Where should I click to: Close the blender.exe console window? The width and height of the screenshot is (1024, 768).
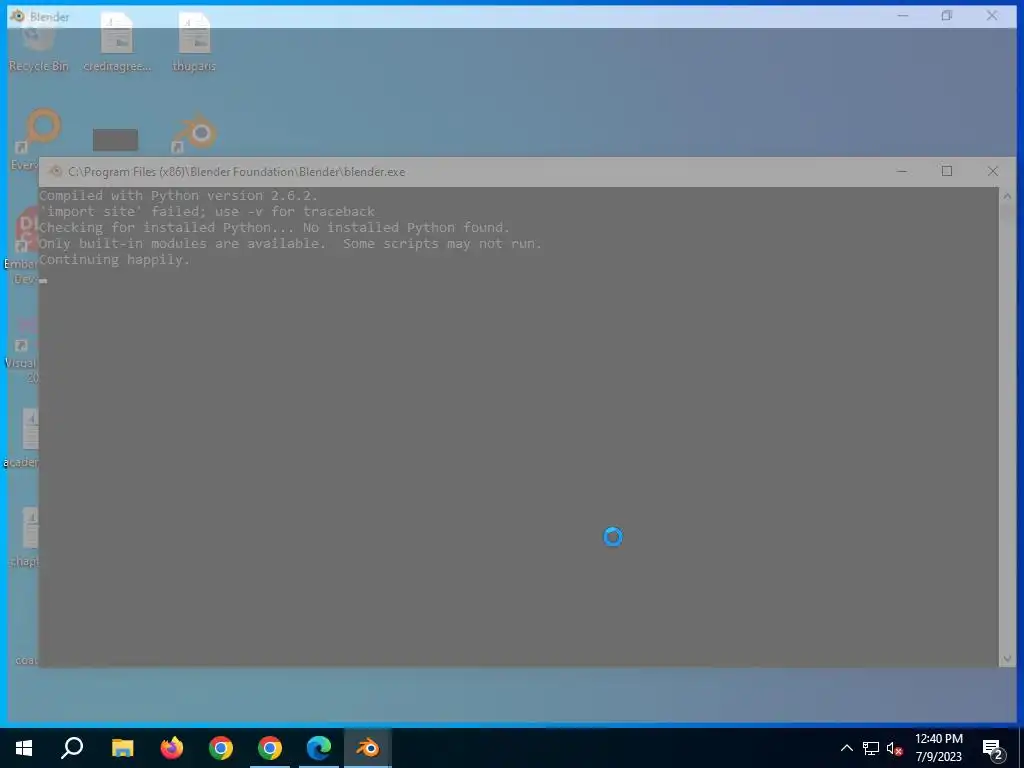point(993,171)
